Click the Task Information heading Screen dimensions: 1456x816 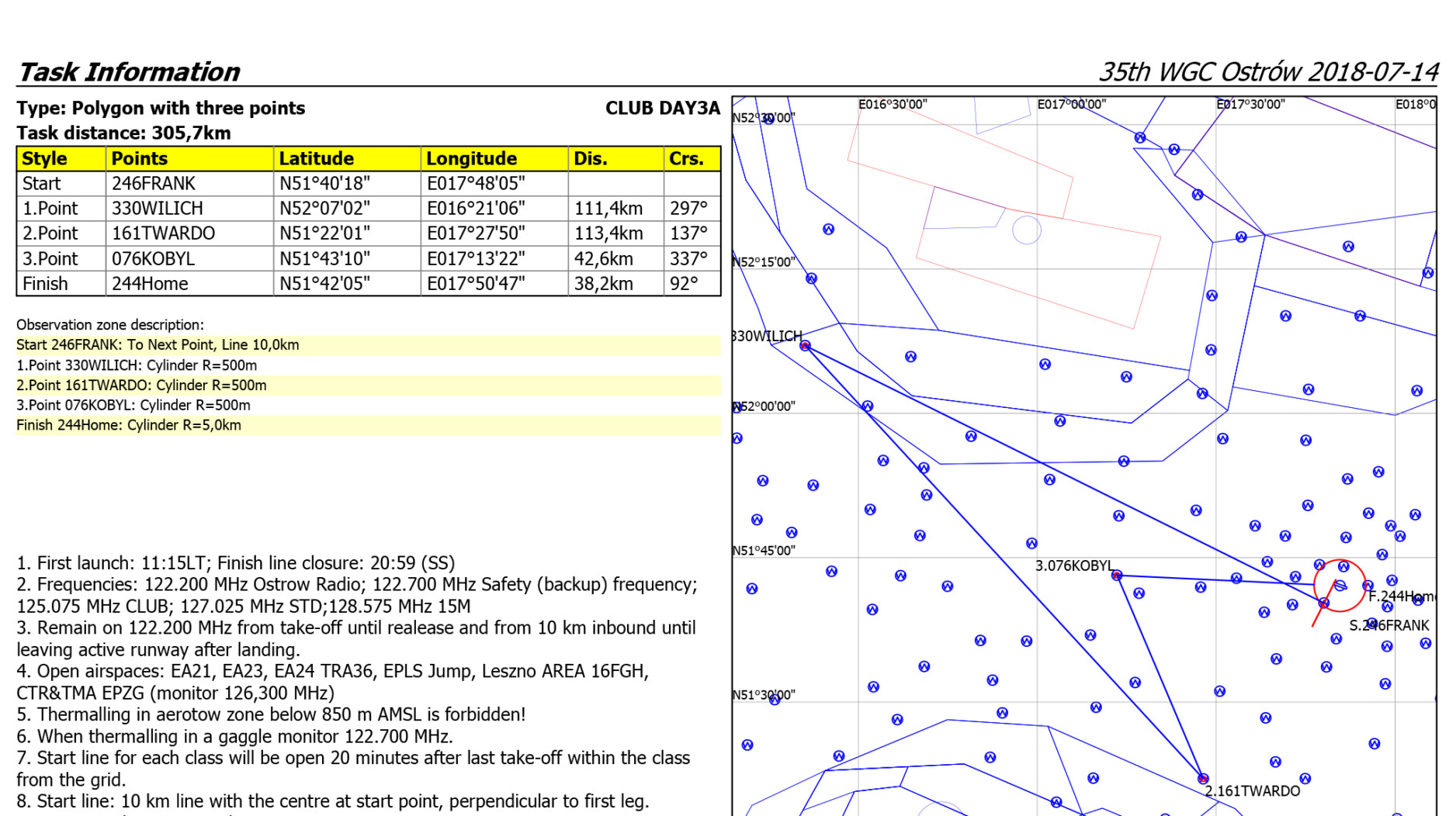[129, 72]
